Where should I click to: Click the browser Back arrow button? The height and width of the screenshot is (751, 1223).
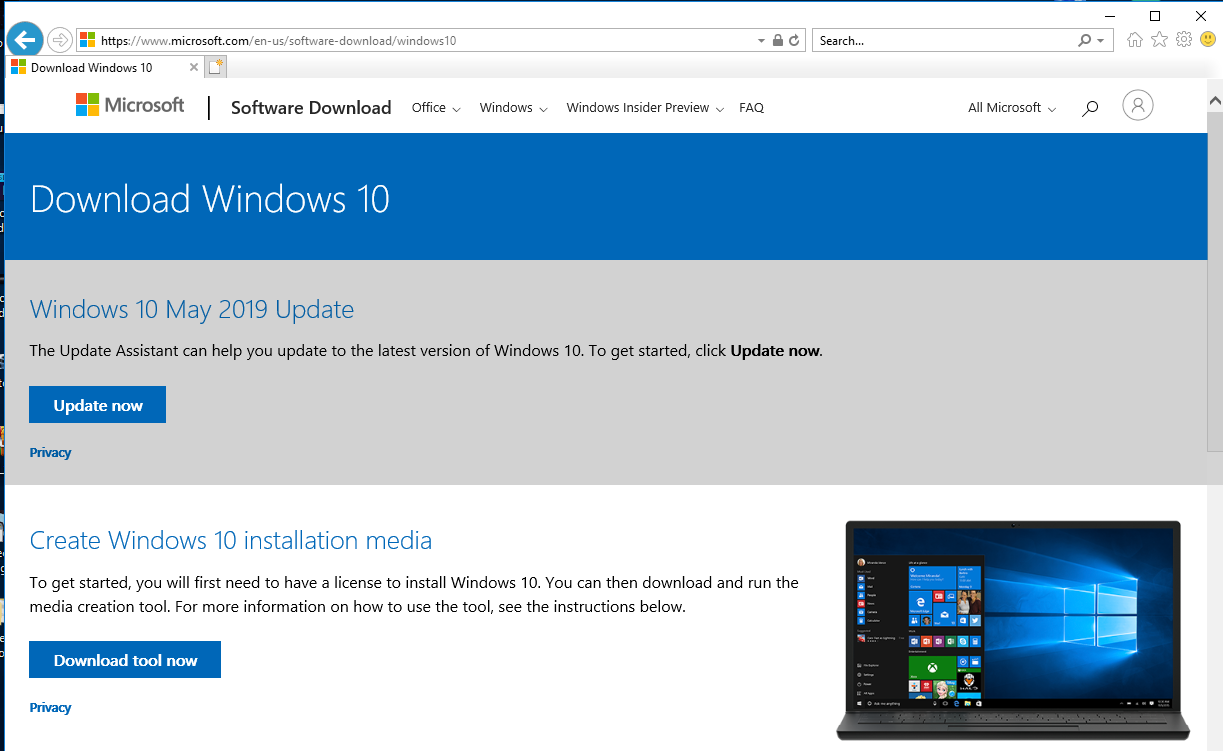pos(25,40)
